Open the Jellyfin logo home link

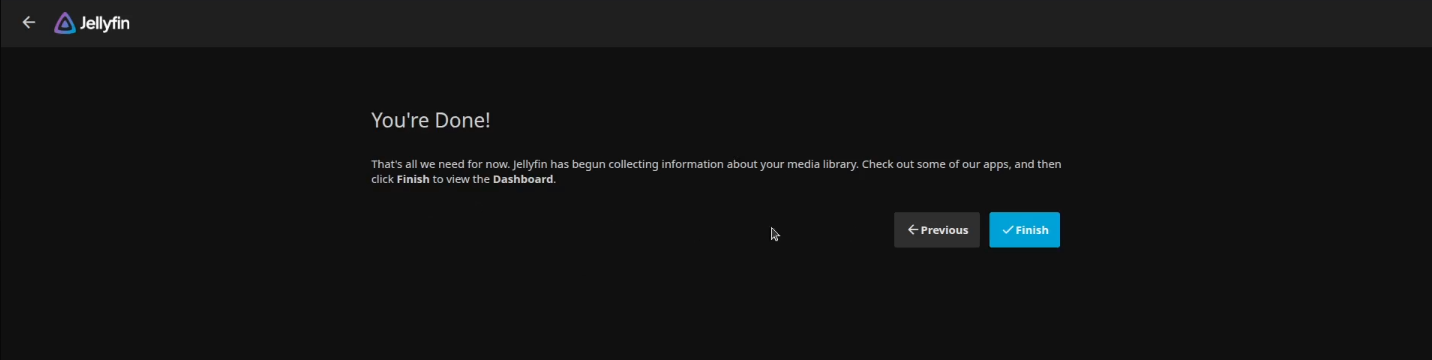pos(92,23)
